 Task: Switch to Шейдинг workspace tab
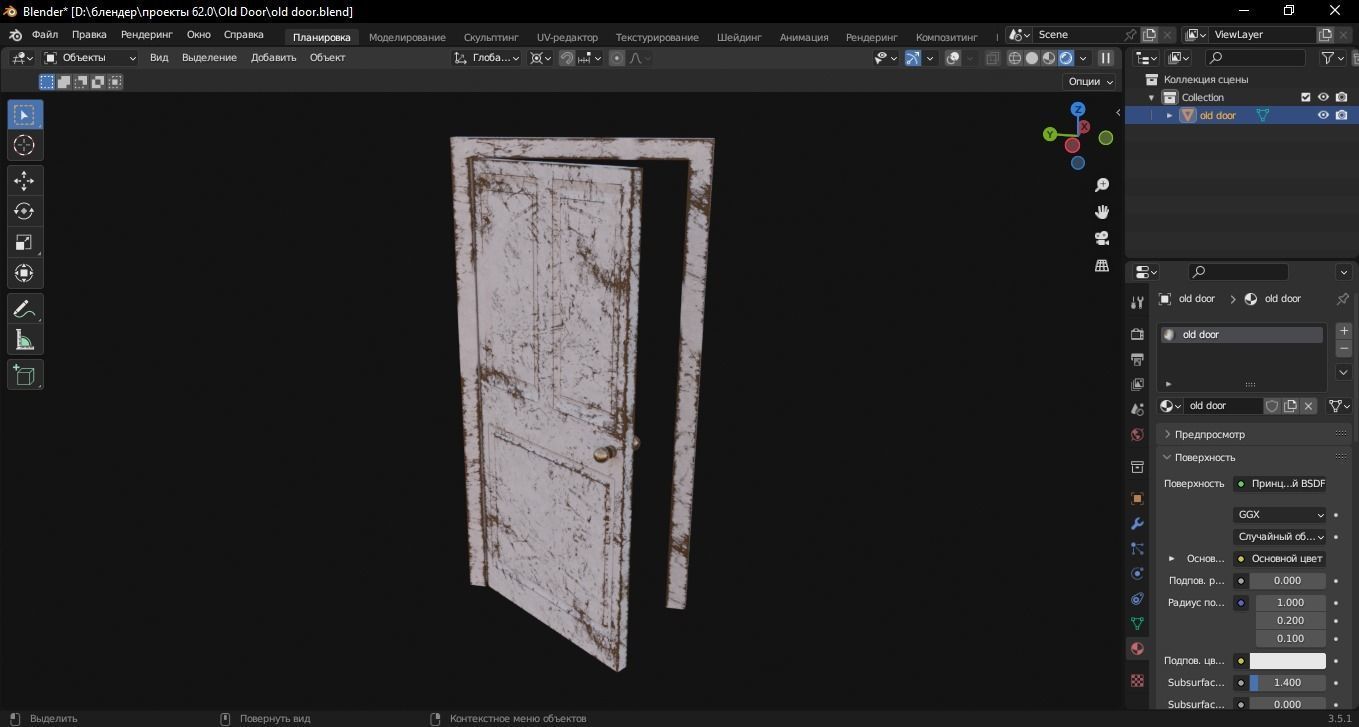click(739, 37)
